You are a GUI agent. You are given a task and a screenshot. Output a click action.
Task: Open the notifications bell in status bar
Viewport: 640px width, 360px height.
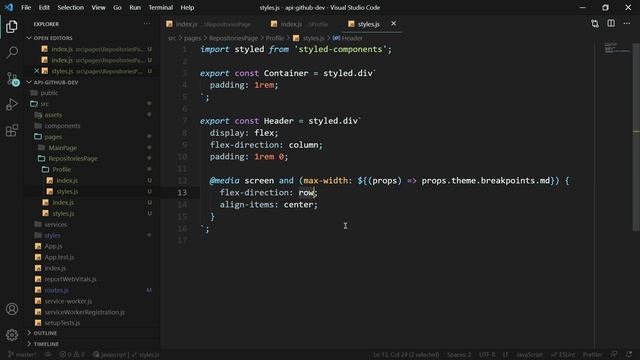(x=629, y=355)
